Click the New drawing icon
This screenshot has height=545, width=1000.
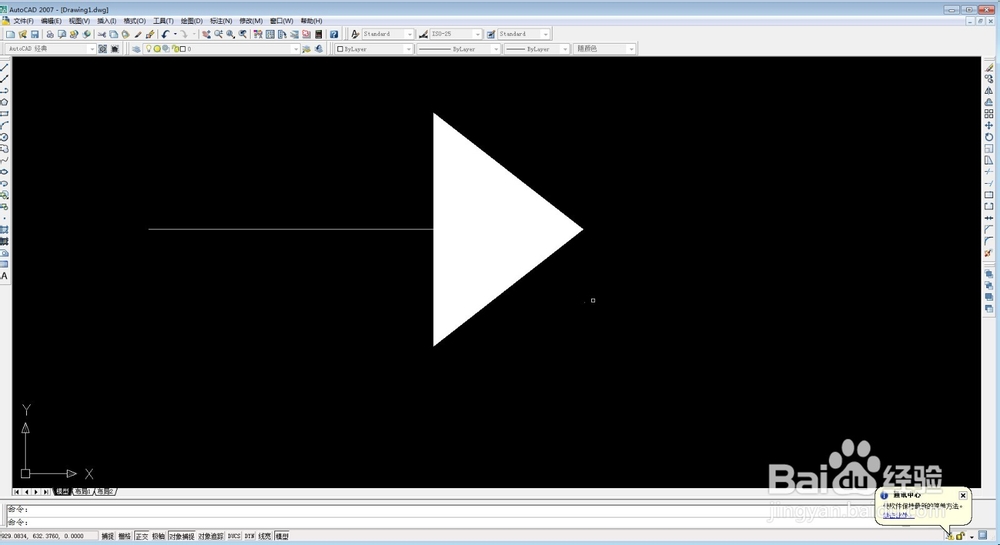coord(11,34)
